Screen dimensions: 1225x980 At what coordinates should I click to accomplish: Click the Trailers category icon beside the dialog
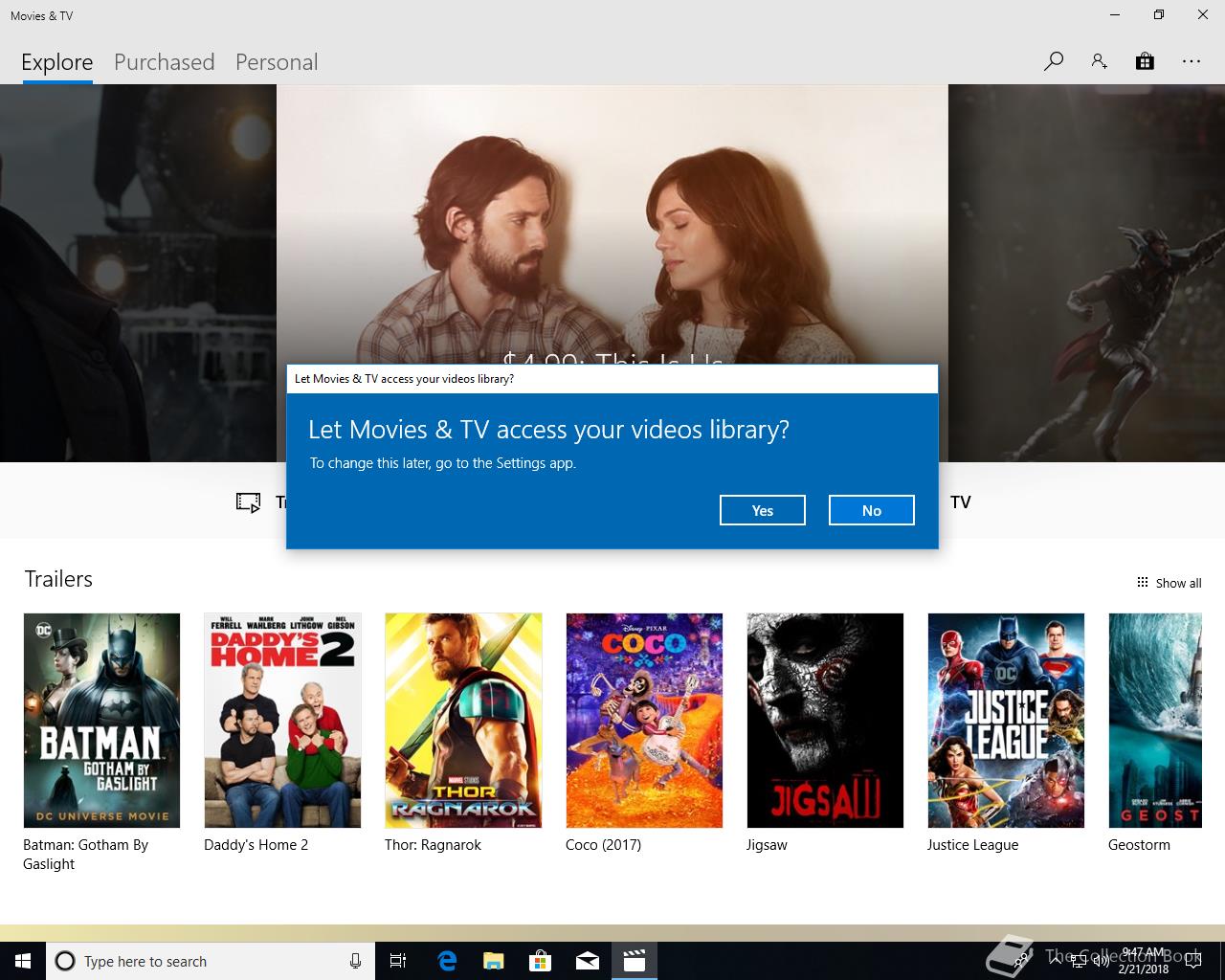pyautogui.click(x=248, y=502)
